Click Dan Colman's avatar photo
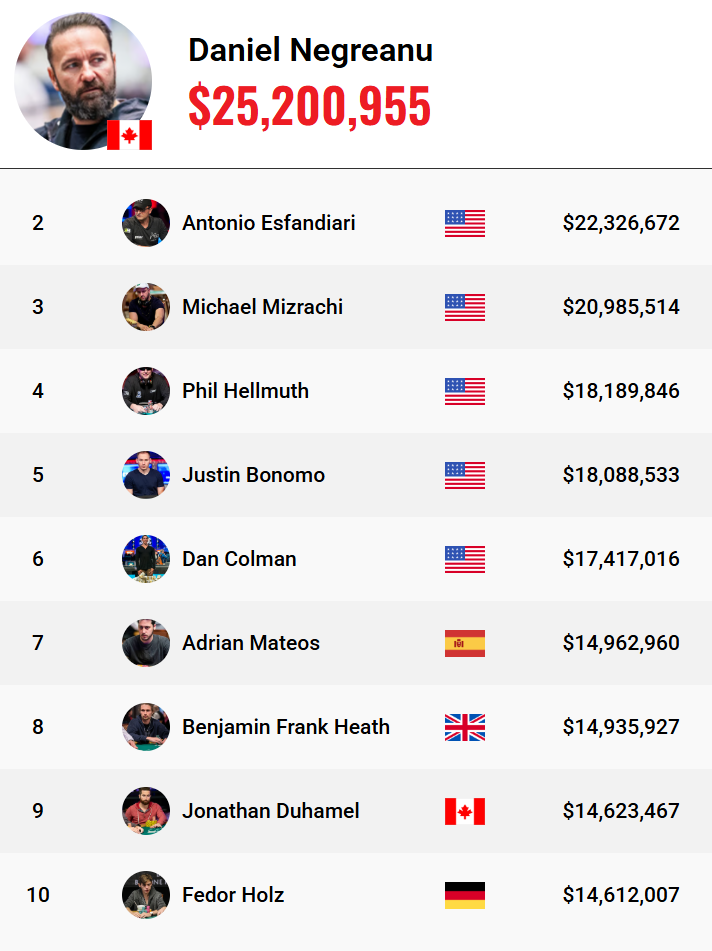 pos(146,559)
